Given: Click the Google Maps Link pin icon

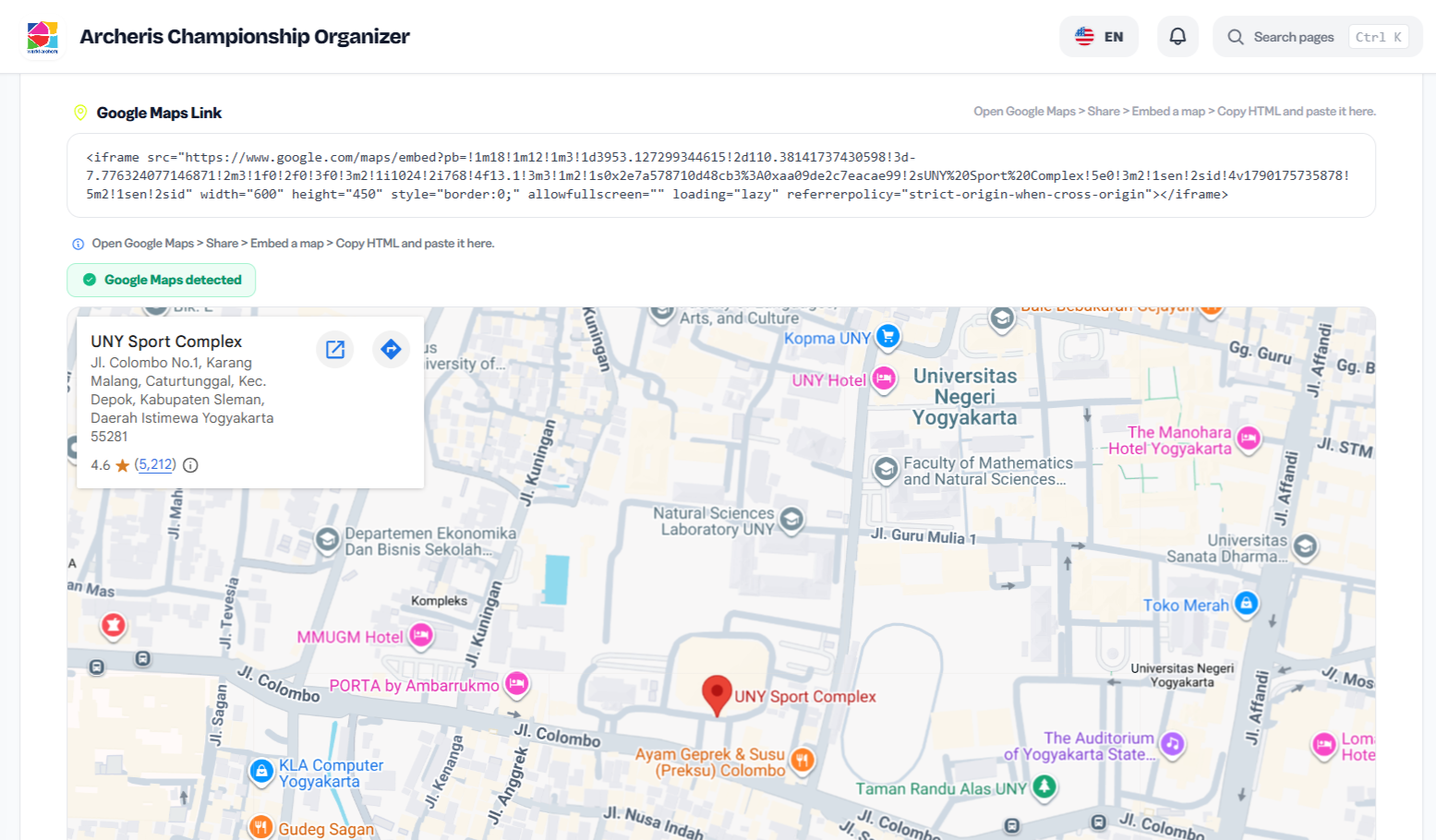Looking at the screenshot, I should 80,113.
